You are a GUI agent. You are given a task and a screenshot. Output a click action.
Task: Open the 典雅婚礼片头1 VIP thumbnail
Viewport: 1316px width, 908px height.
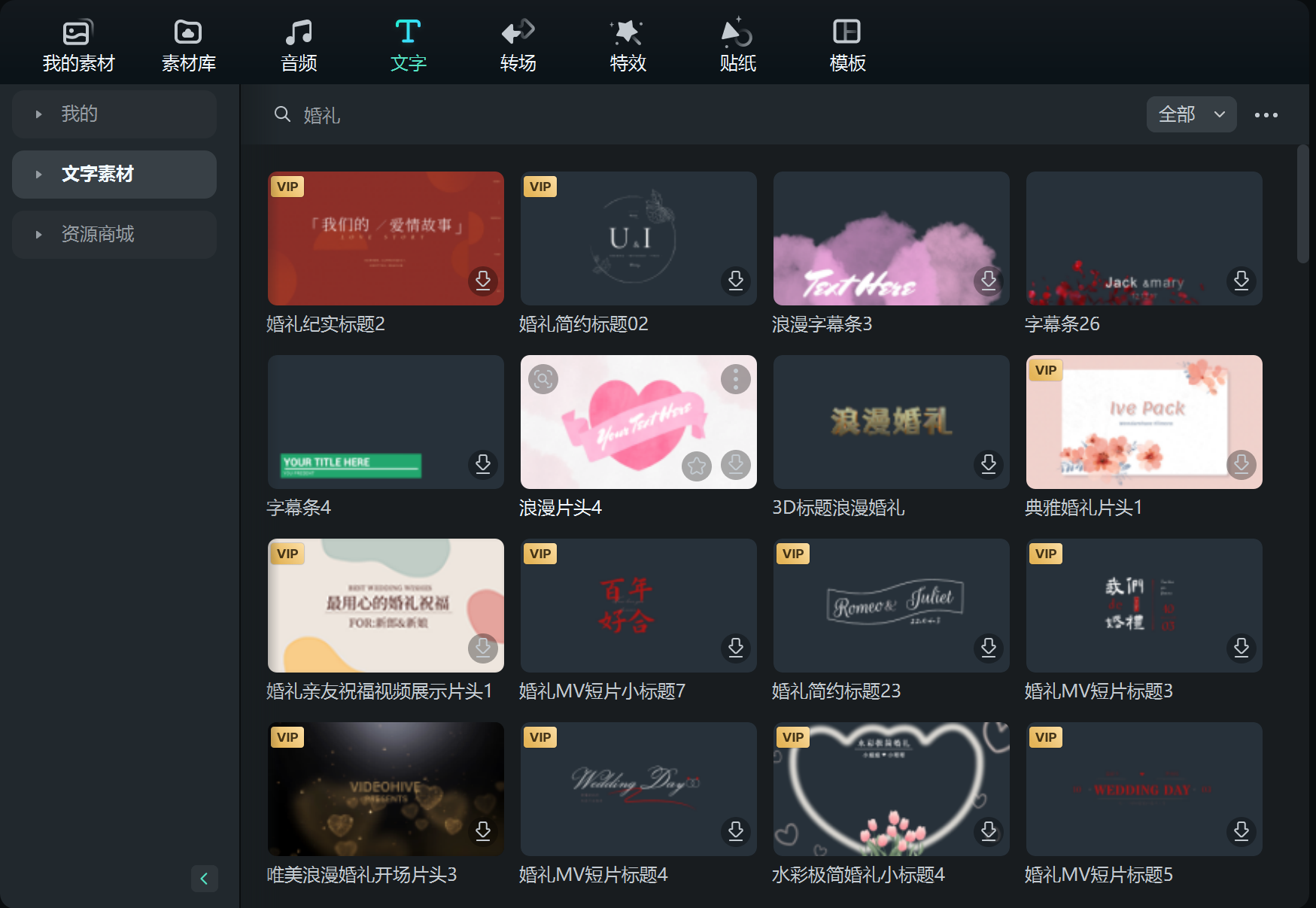point(1144,422)
